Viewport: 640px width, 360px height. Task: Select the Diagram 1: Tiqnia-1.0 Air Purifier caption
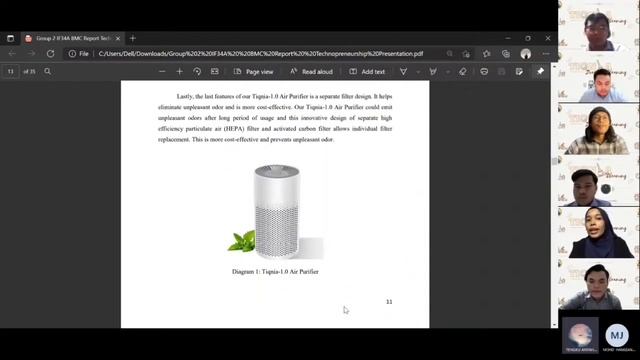point(275,271)
